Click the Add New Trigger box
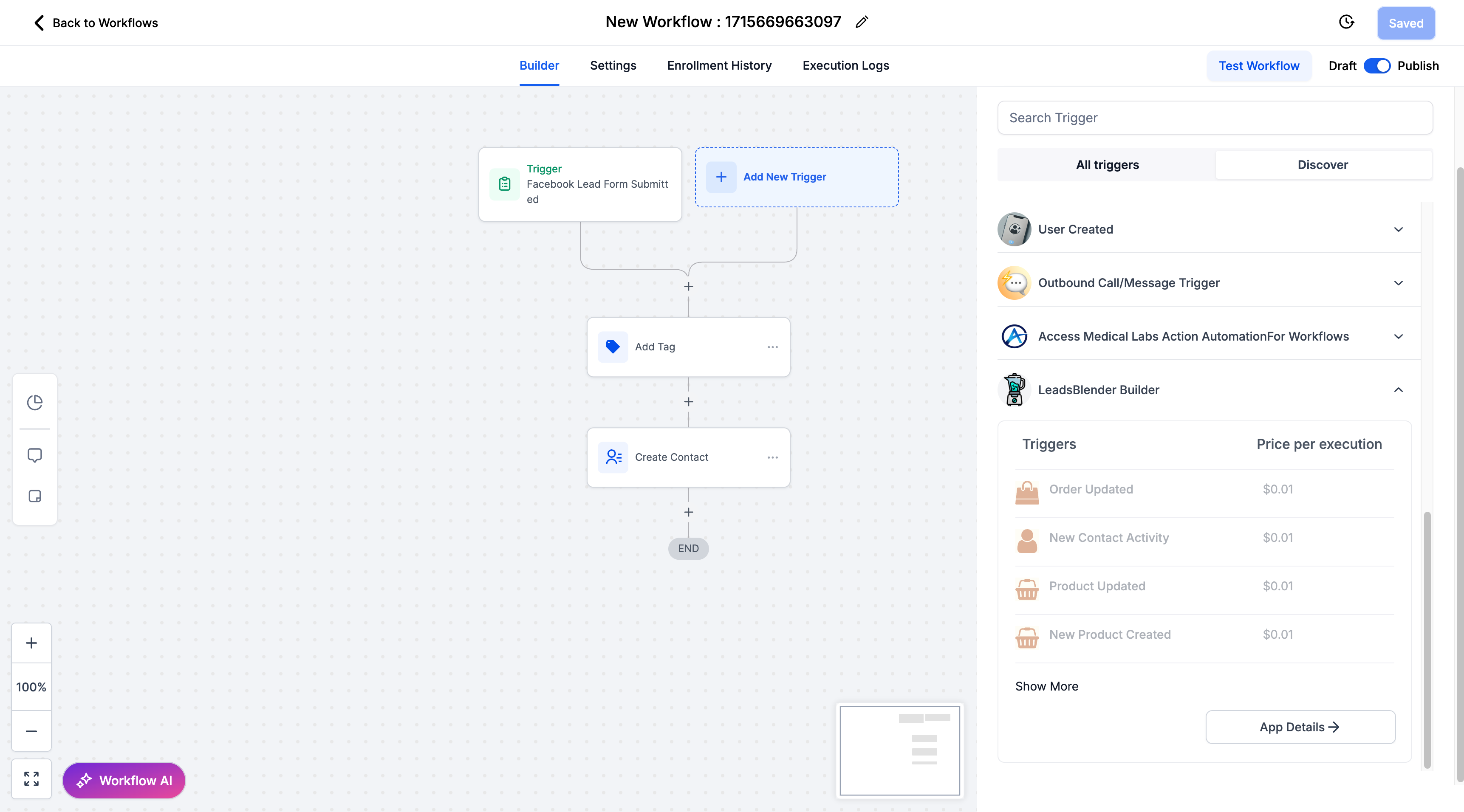 tap(796, 177)
